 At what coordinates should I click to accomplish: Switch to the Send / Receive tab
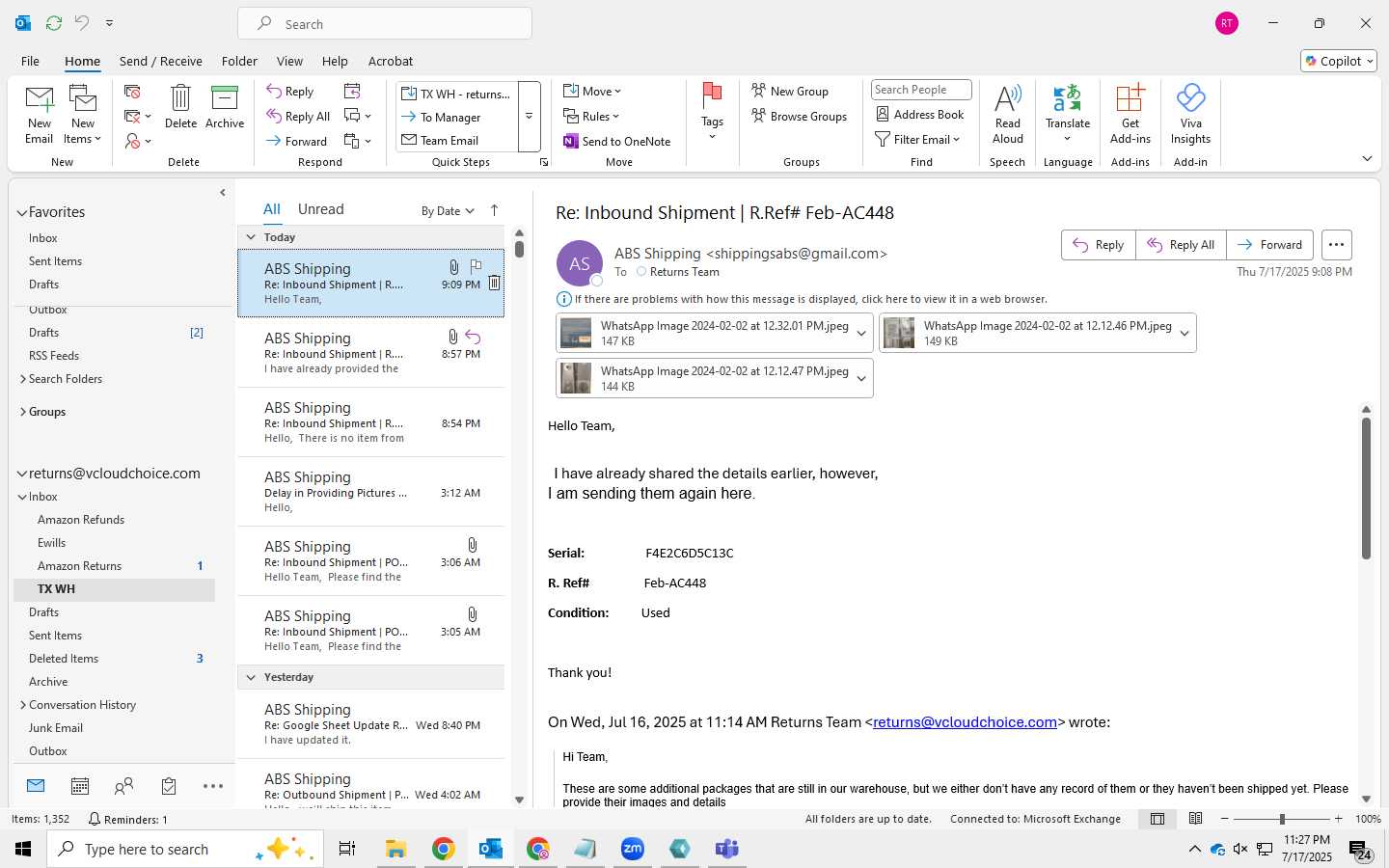tap(160, 61)
